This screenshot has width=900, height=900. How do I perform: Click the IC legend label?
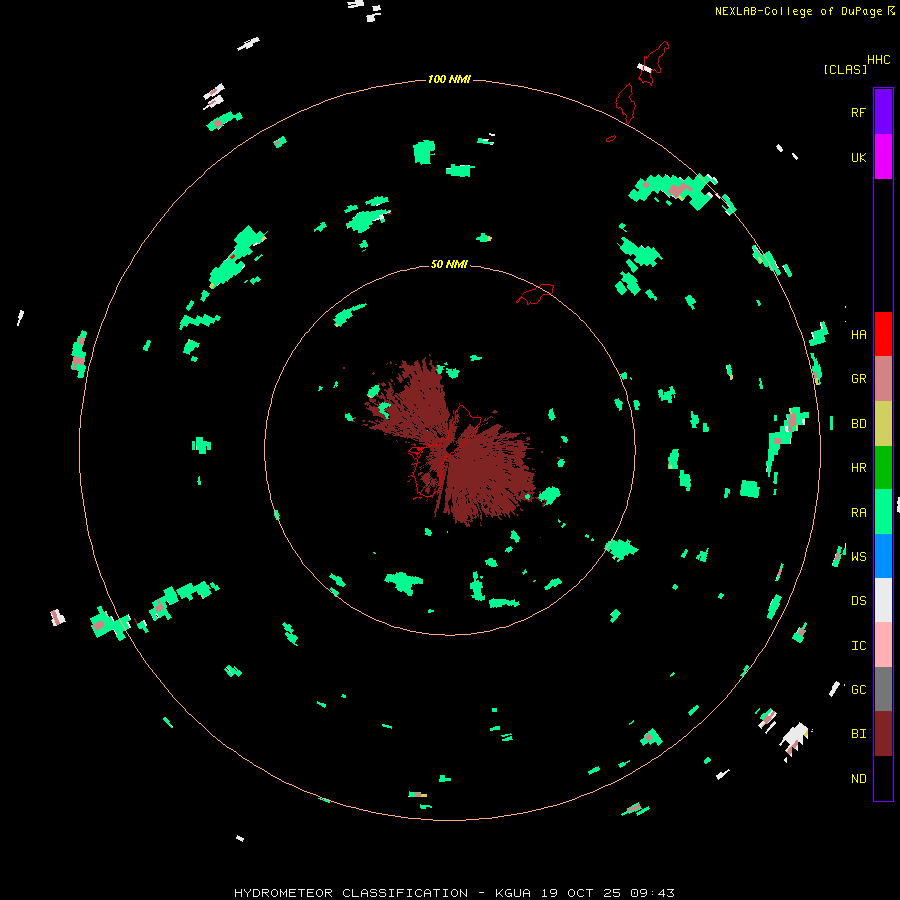(858, 646)
